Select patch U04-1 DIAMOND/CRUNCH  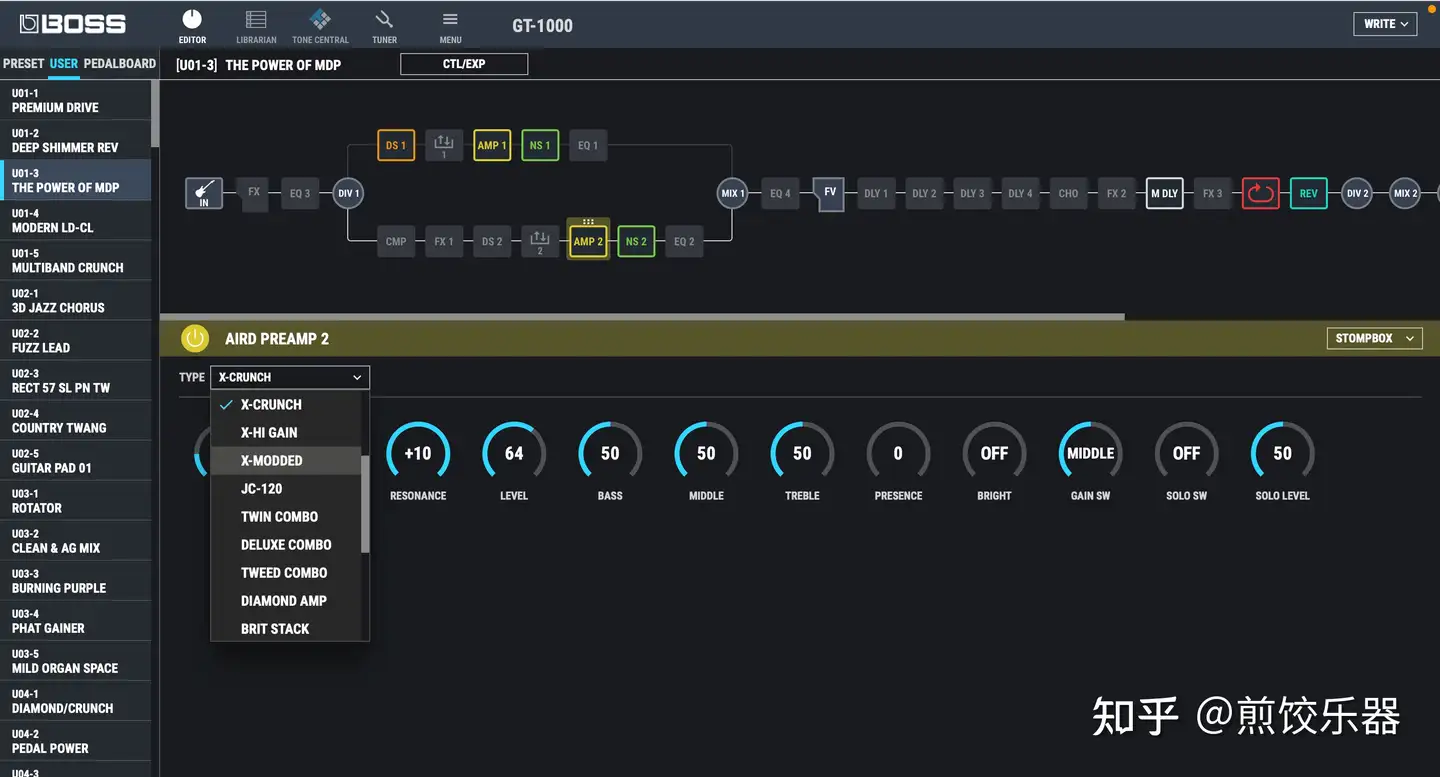(75, 700)
